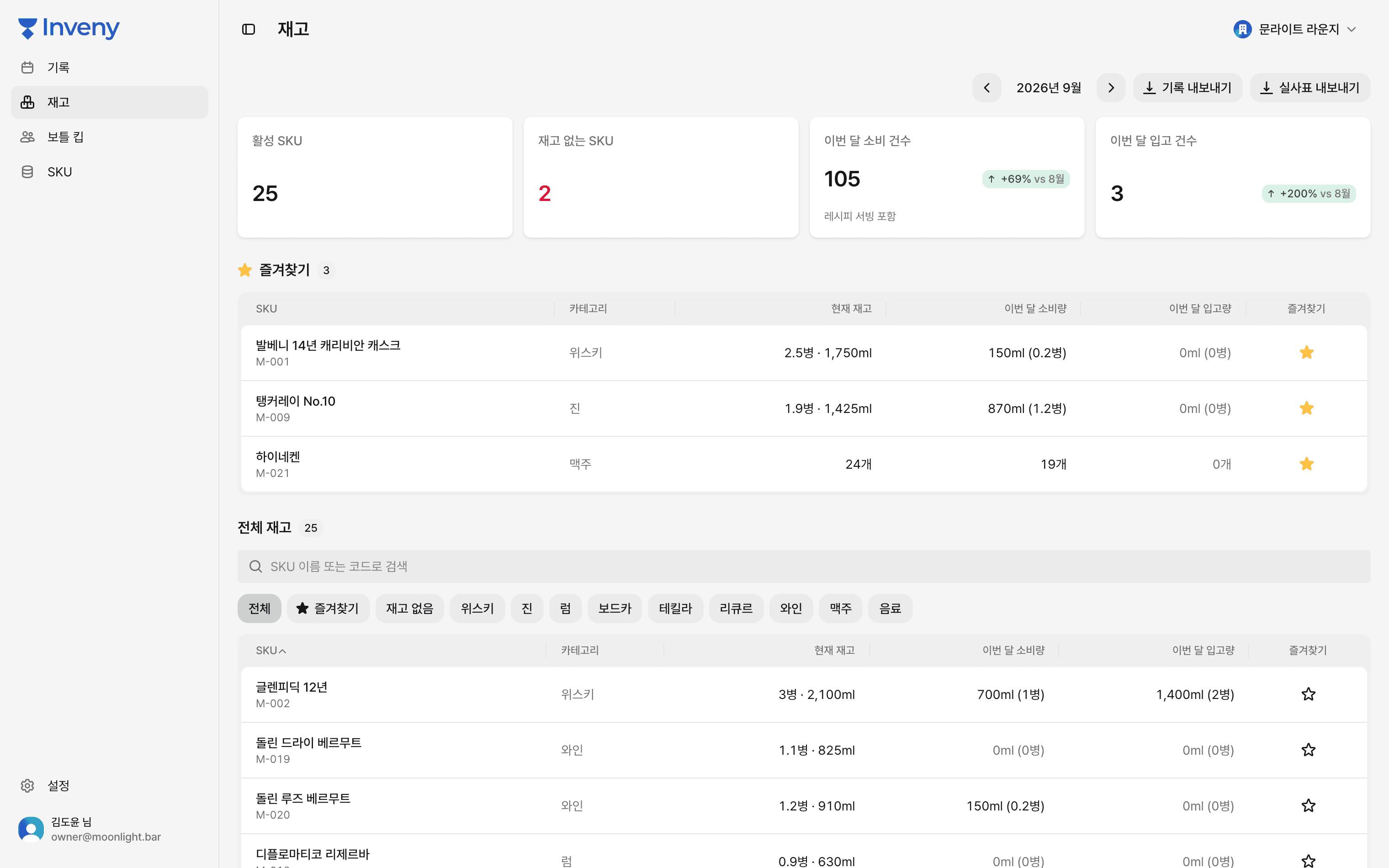Toggle the sidebar panel icon
This screenshot has width=1389, height=868.
pyautogui.click(x=249, y=29)
